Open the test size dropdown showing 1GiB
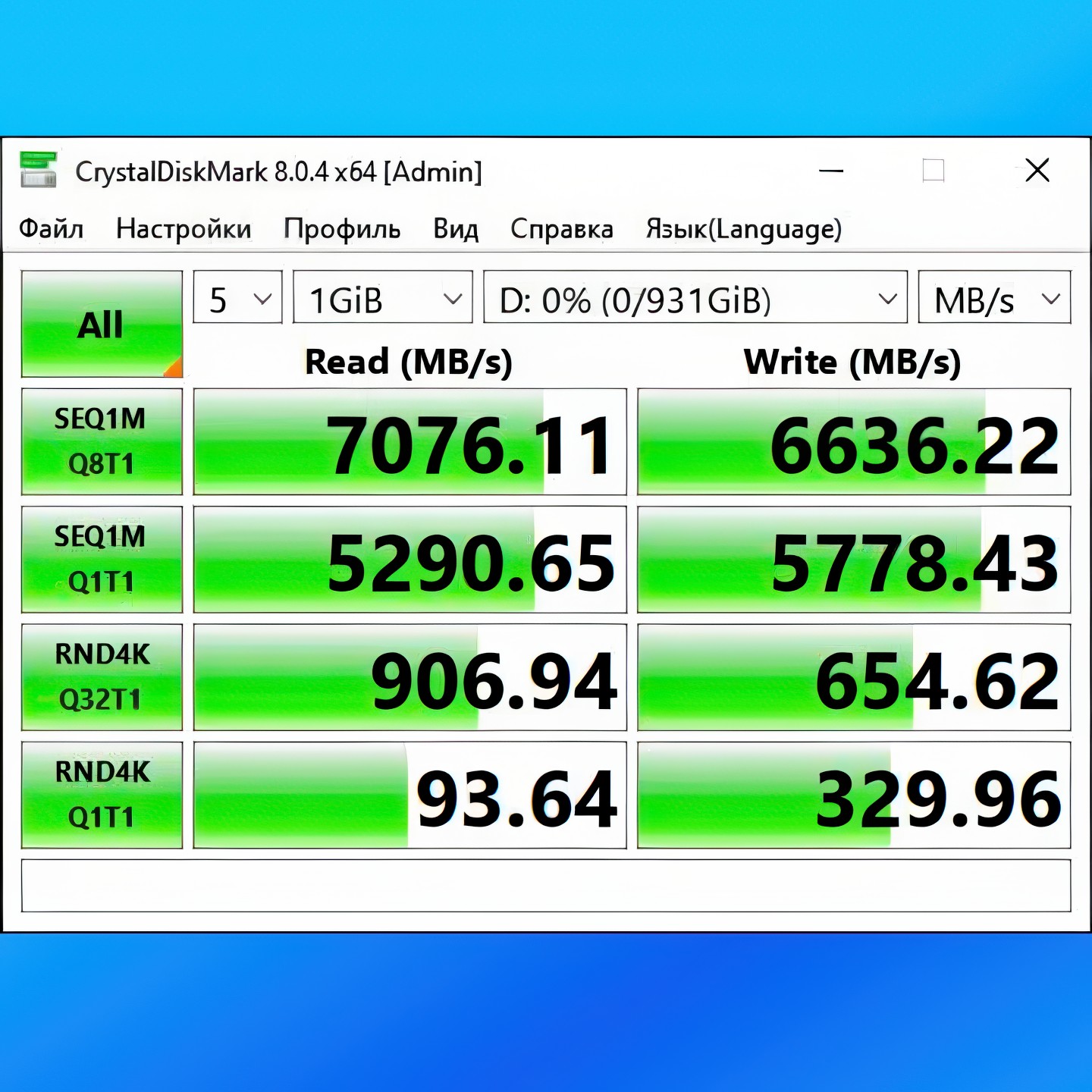Viewport: 1092px width, 1092px height. pyautogui.click(x=383, y=297)
